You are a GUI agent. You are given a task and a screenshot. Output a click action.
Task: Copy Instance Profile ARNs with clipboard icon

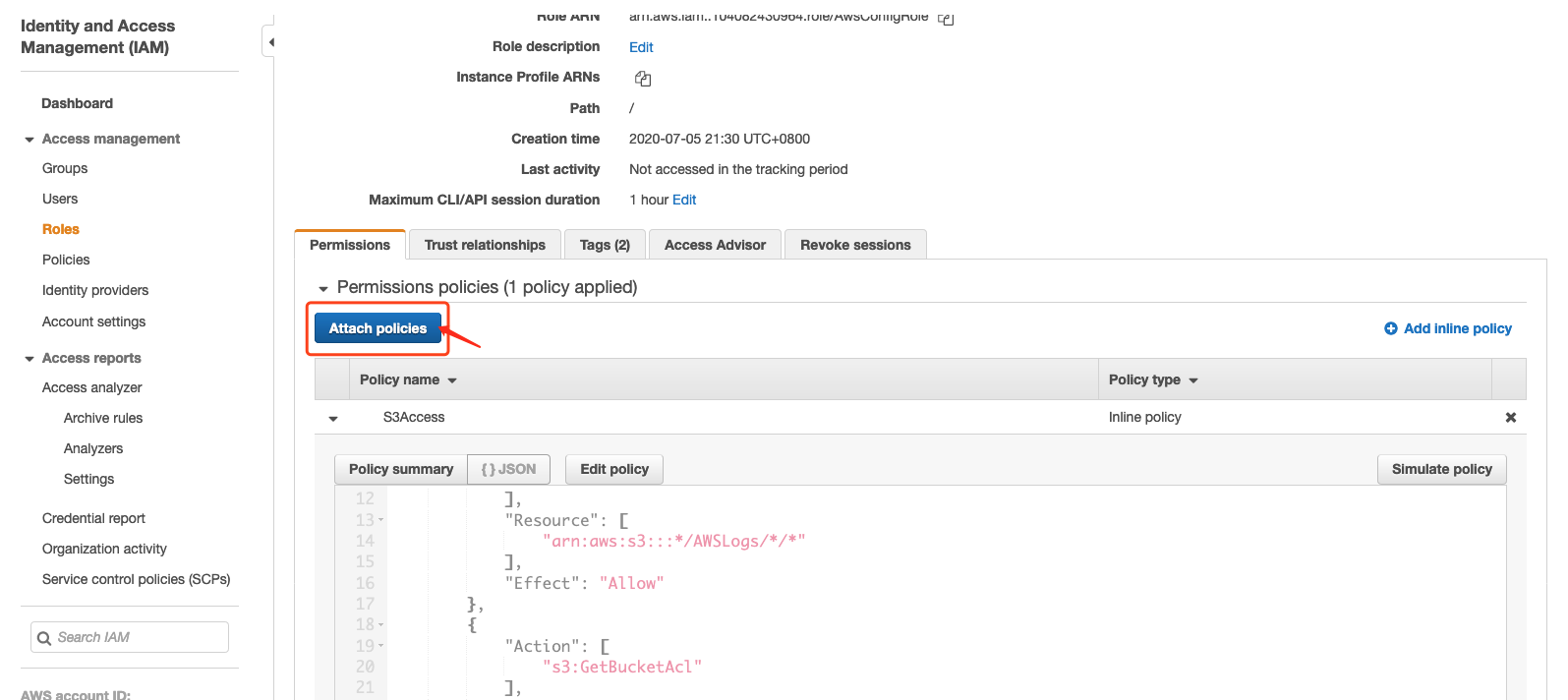coord(643,79)
